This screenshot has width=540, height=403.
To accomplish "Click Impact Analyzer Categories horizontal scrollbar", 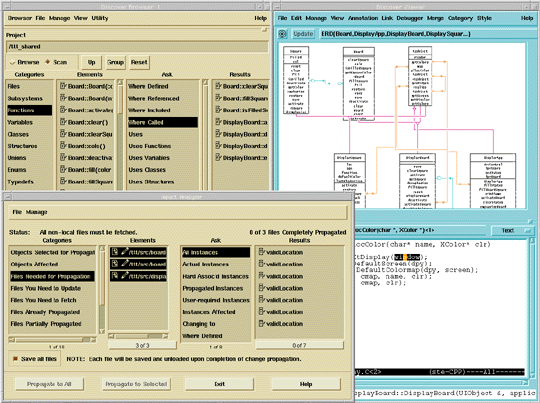I will pos(52,340).
